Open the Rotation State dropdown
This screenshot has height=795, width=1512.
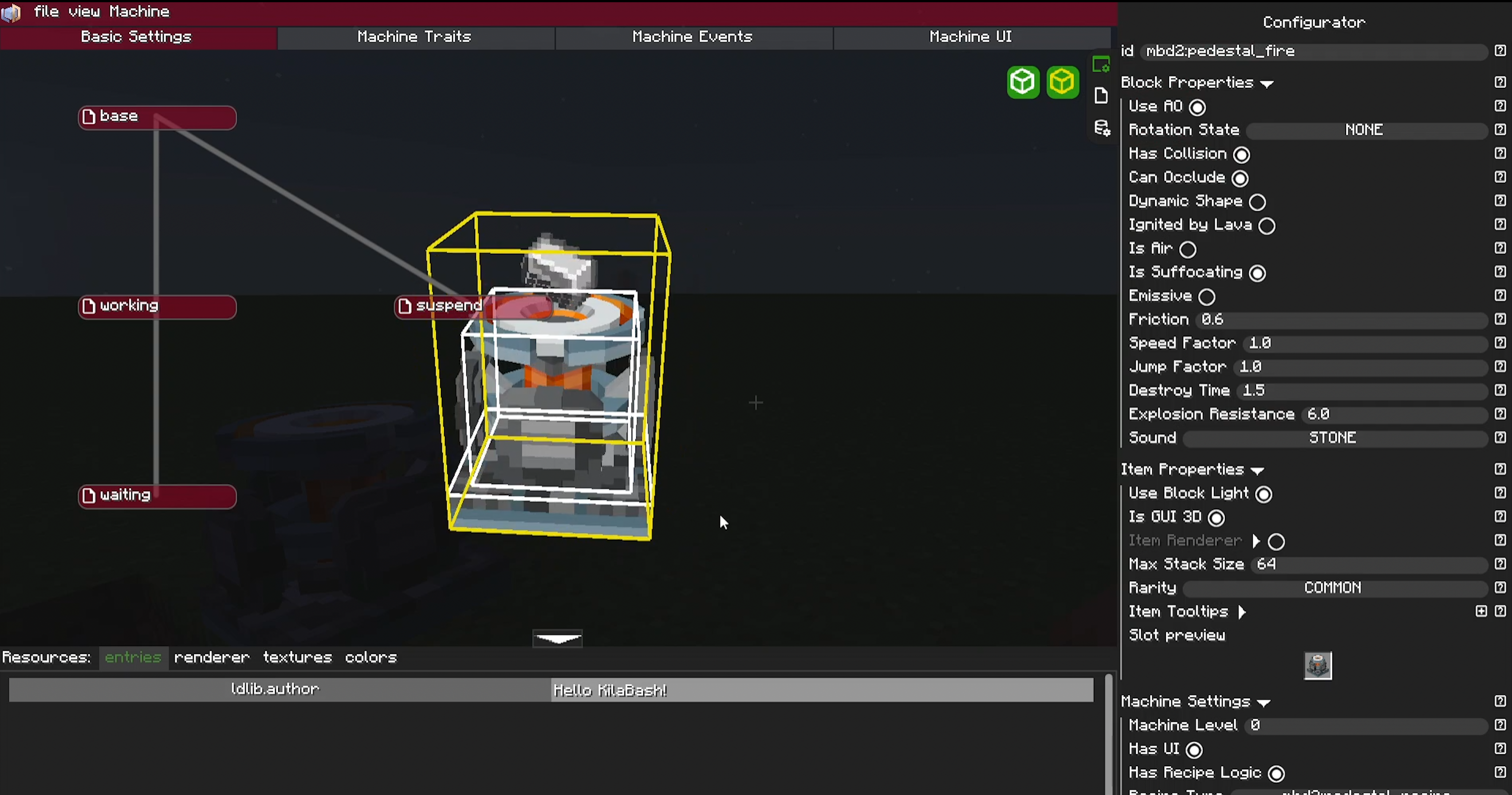tap(1365, 130)
